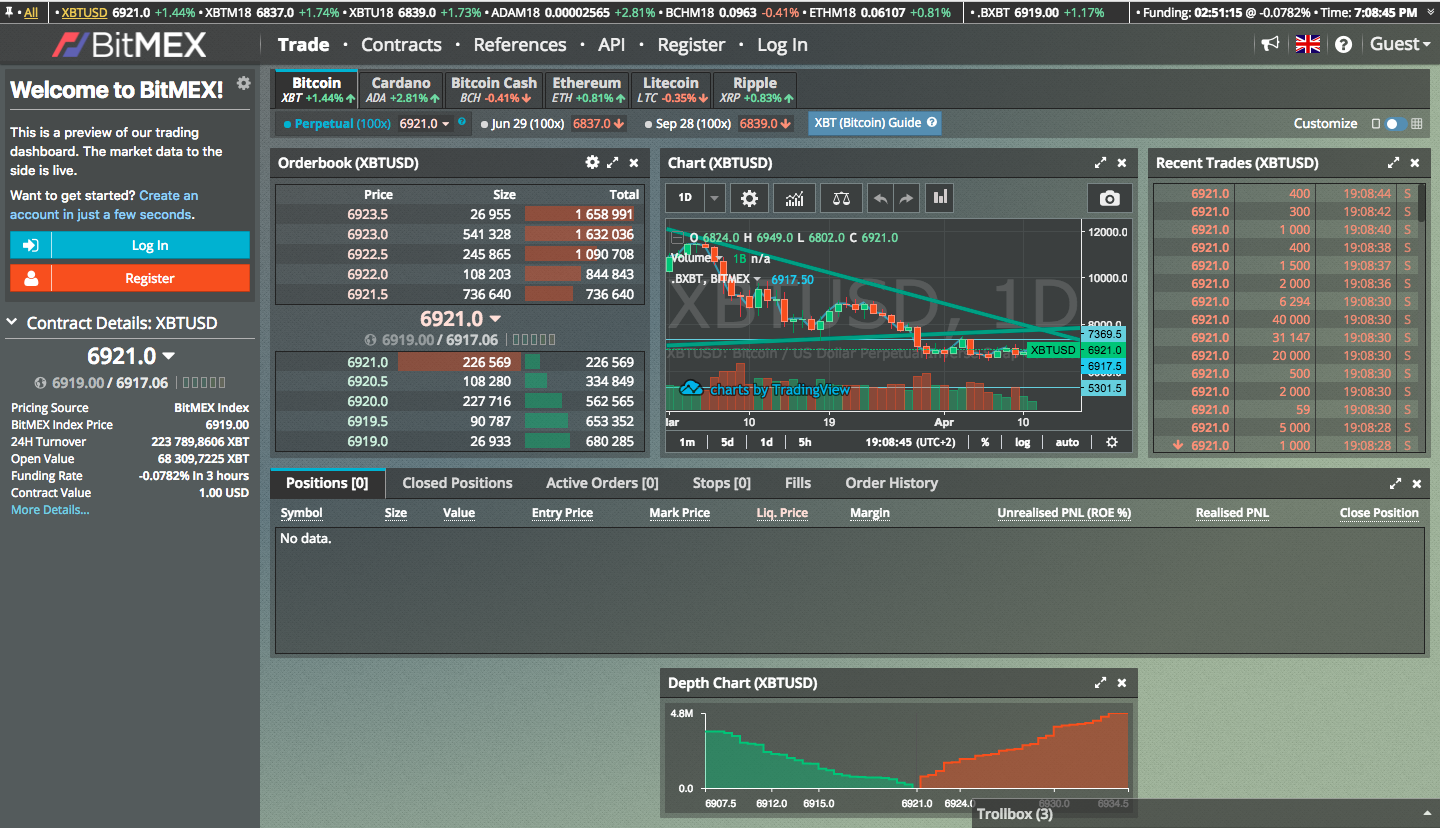Open the Order History tab

(x=892, y=483)
